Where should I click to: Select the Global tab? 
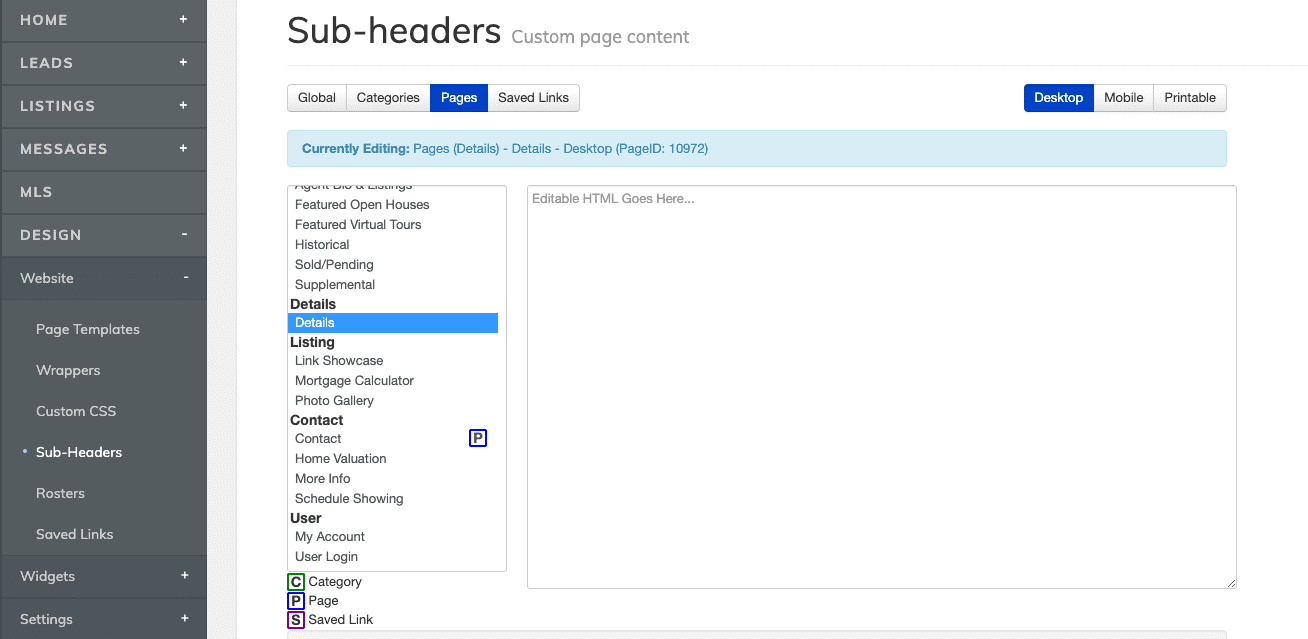(x=316, y=97)
